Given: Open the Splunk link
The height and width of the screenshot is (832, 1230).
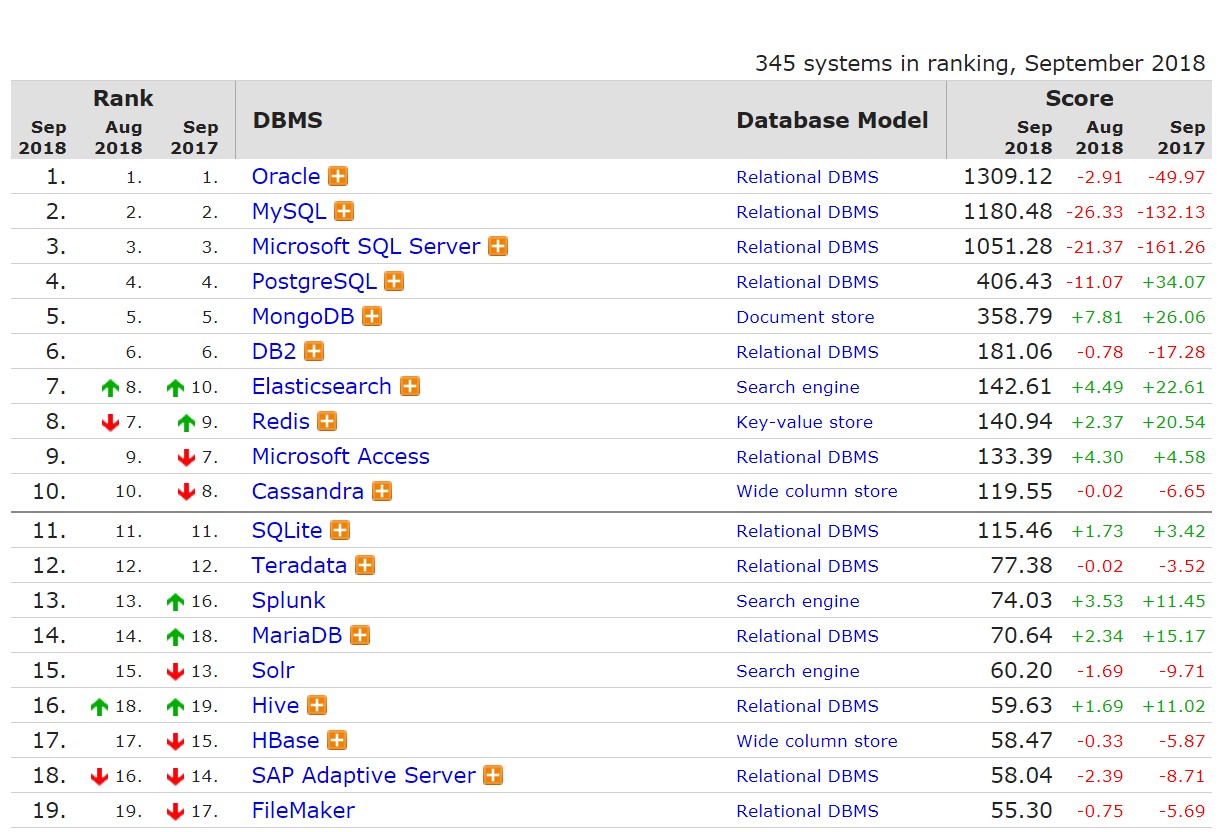Looking at the screenshot, I should (289, 601).
